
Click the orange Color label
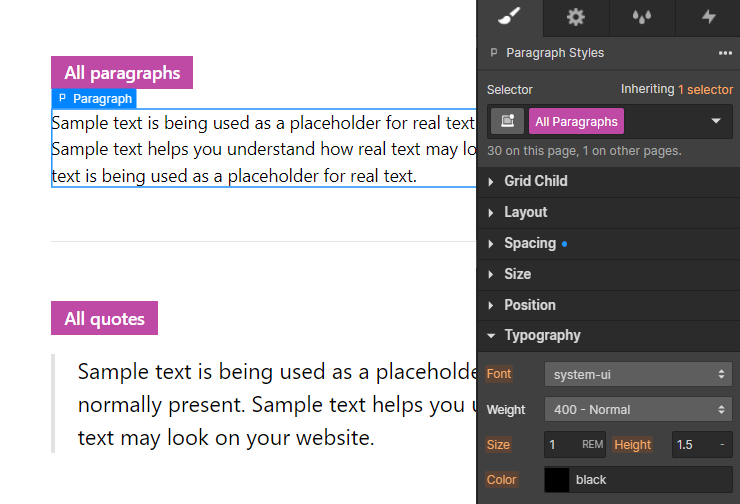point(502,479)
